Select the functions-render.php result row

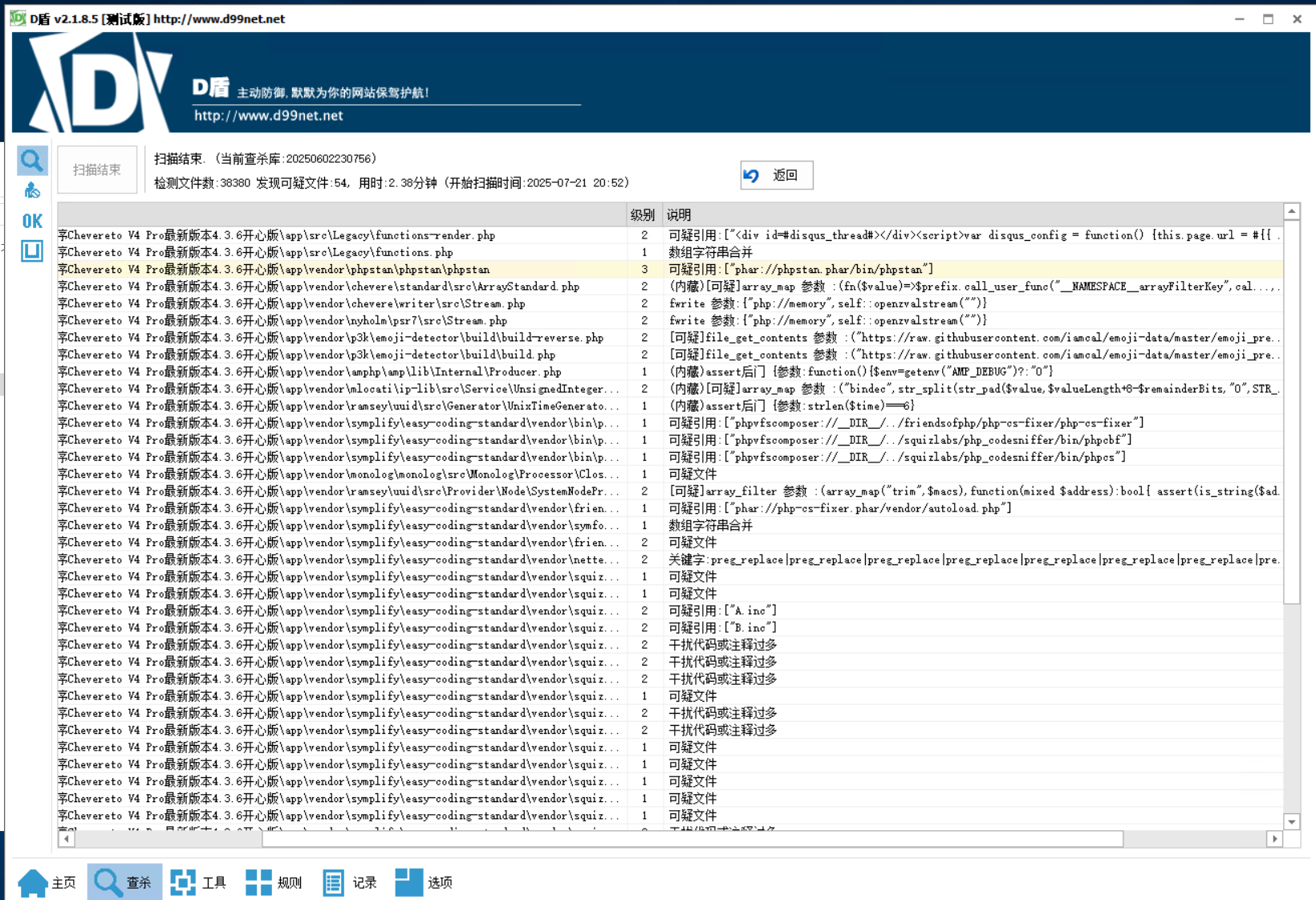[x=670, y=235]
